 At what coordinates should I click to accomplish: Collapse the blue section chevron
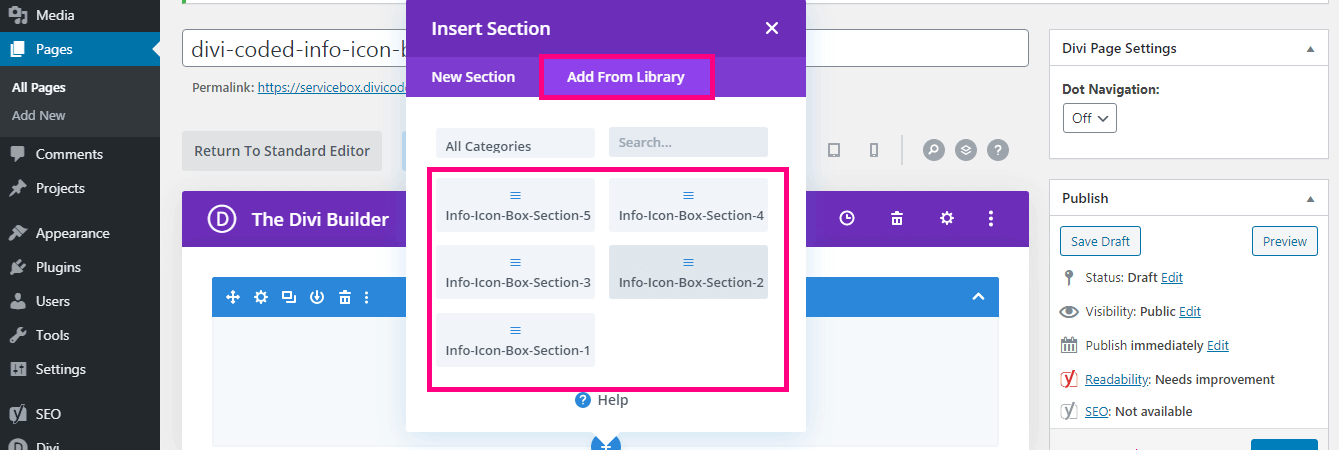[x=978, y=297]
